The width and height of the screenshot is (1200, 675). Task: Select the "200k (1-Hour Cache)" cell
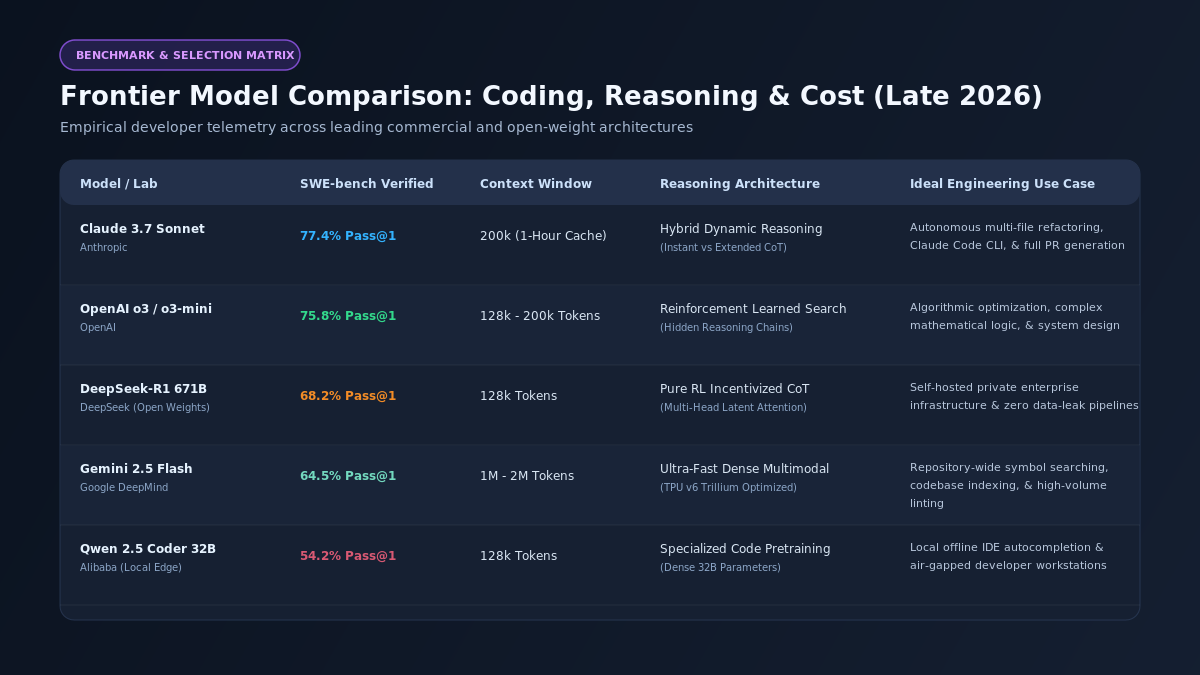[x=543, y=236]
